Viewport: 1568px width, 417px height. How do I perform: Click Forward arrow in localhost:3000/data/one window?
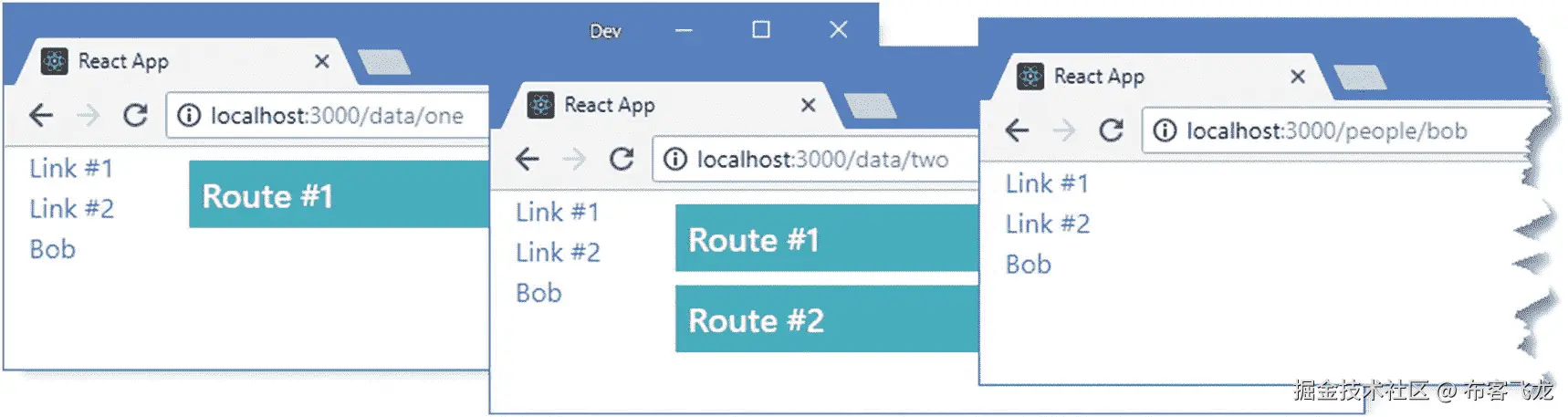click(88, 115)
